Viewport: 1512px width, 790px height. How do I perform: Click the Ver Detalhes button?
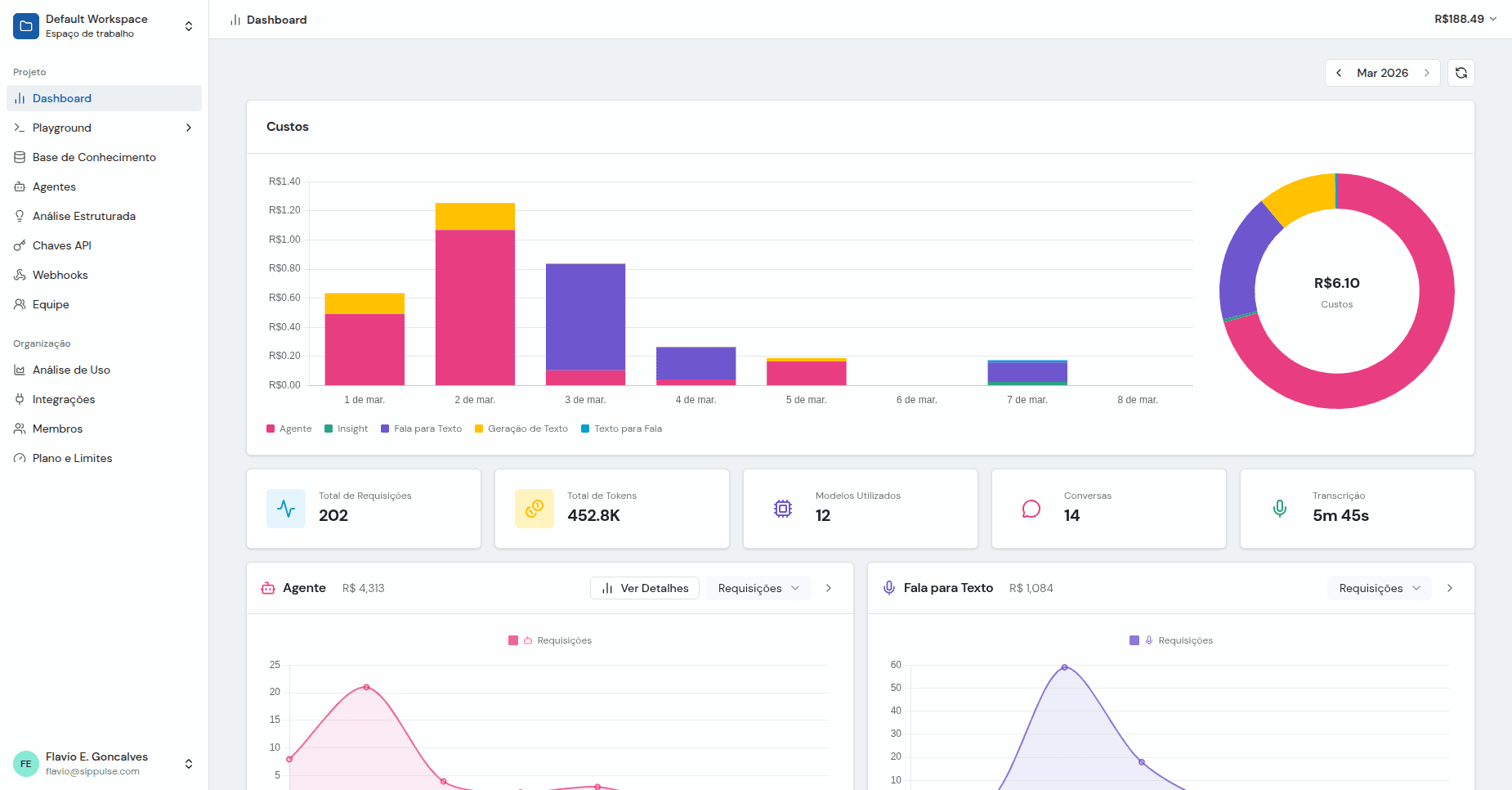645,588
